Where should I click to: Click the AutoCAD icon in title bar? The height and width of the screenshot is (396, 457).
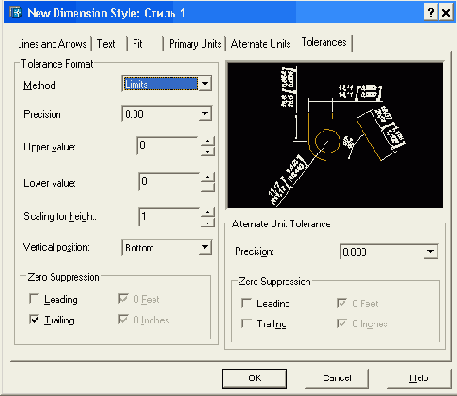pos(15,13)
